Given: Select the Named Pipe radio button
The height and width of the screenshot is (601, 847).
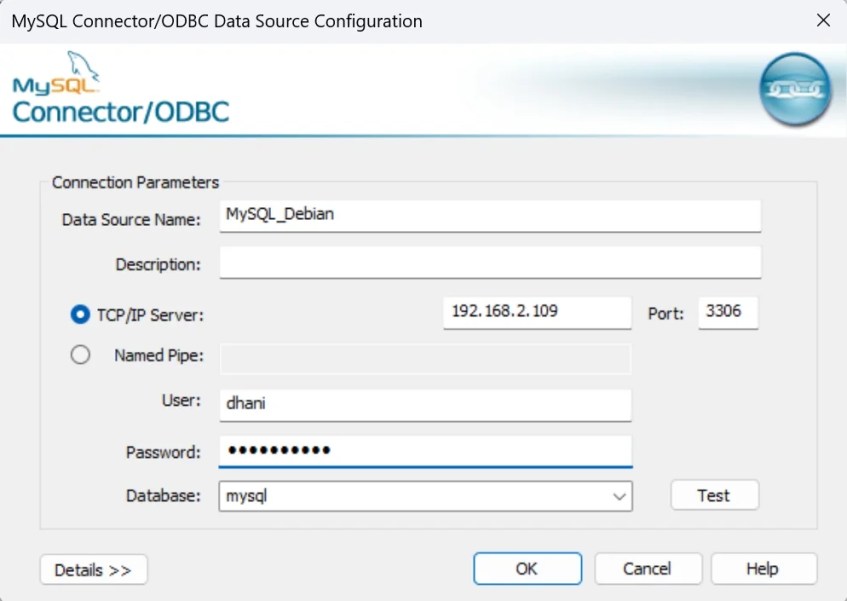Looking at the screenshot, I should pyautogui.click(x=80, y=355).
